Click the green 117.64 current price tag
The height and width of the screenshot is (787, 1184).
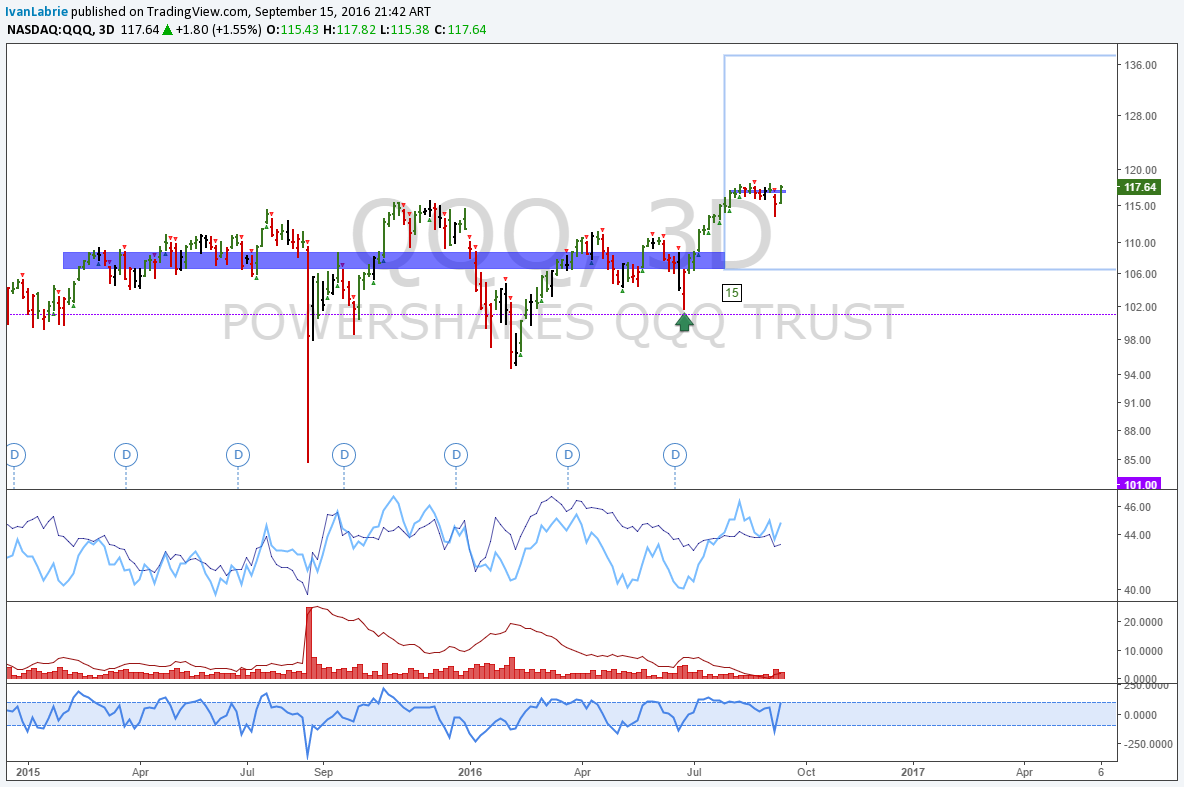tap(1139, 187)
